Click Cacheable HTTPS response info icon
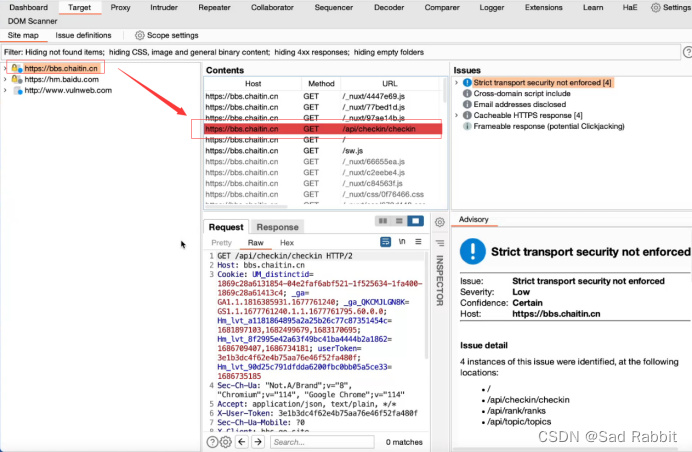The height and width of the screenshot is (452, 692). 467,115
